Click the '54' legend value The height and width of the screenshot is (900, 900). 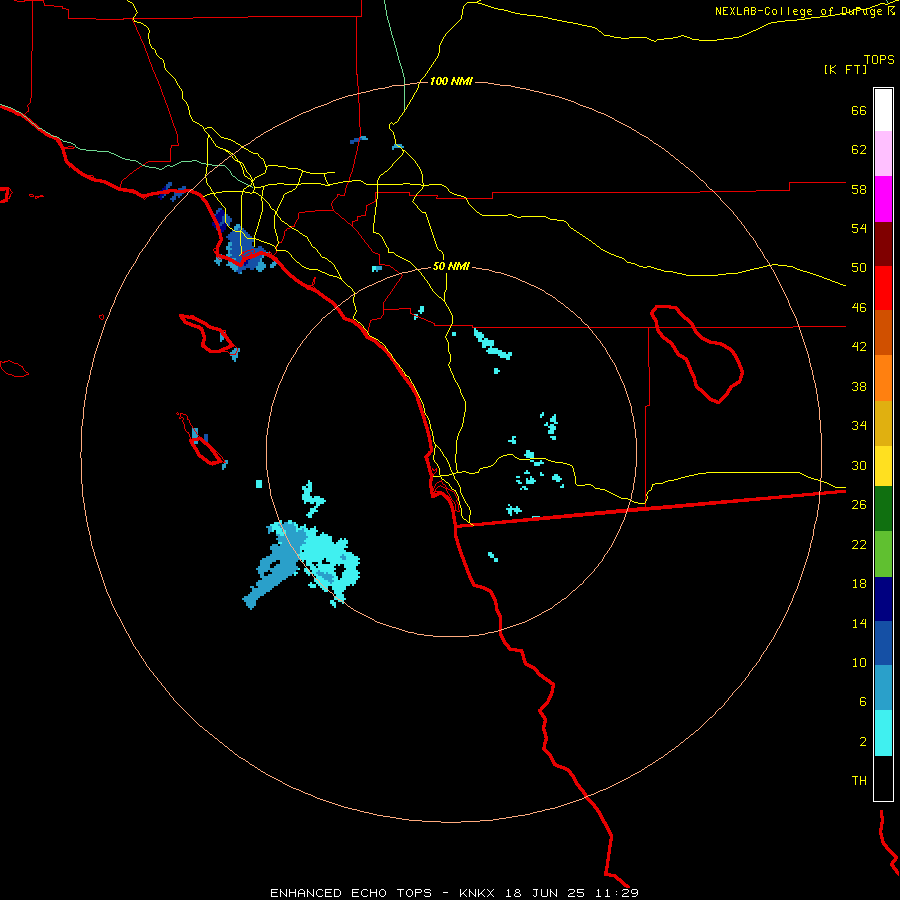pos(859,228)
